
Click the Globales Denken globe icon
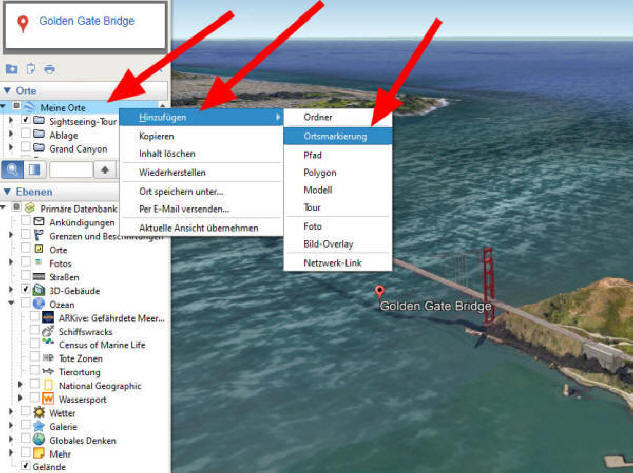(39, 440)
